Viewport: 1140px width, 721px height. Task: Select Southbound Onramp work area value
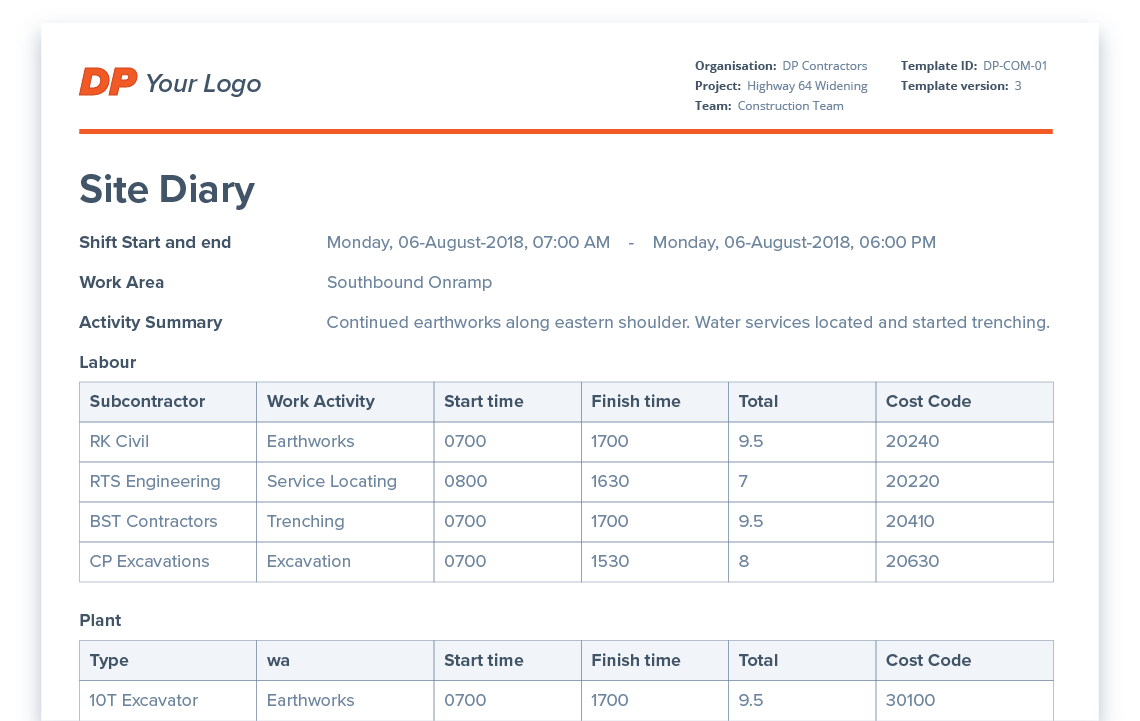[409, 283]
